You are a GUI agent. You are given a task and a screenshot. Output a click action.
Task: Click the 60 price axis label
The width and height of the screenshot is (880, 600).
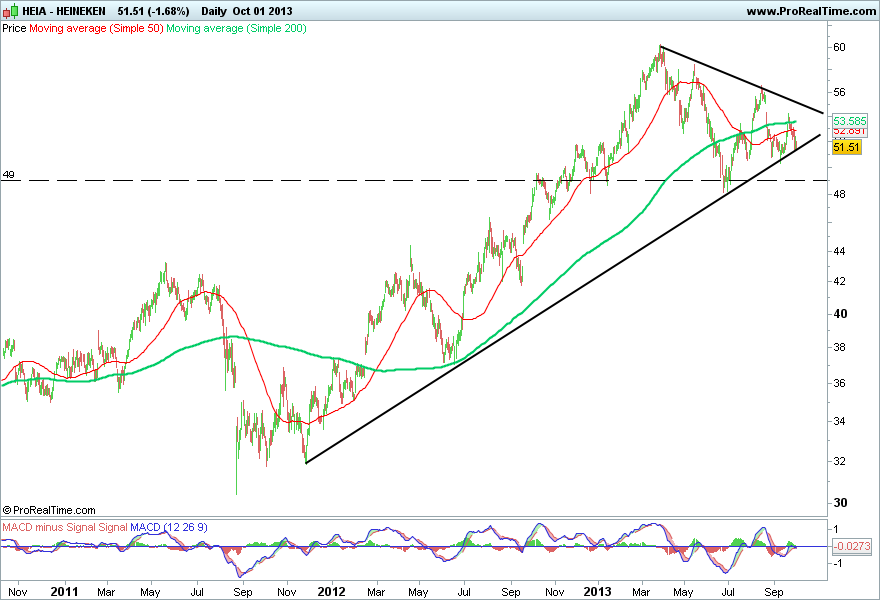tap(839, 47)
